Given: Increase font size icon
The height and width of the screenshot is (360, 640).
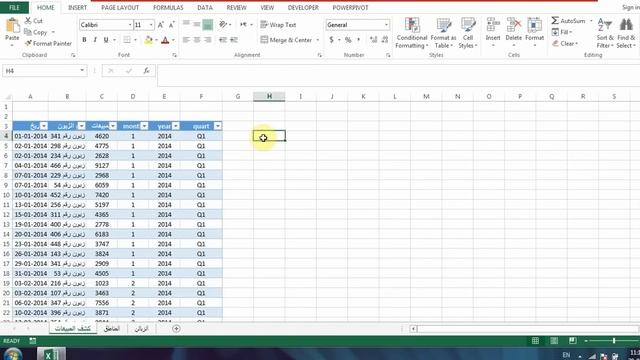Looking at the screenshot, I should coord(161,25).
